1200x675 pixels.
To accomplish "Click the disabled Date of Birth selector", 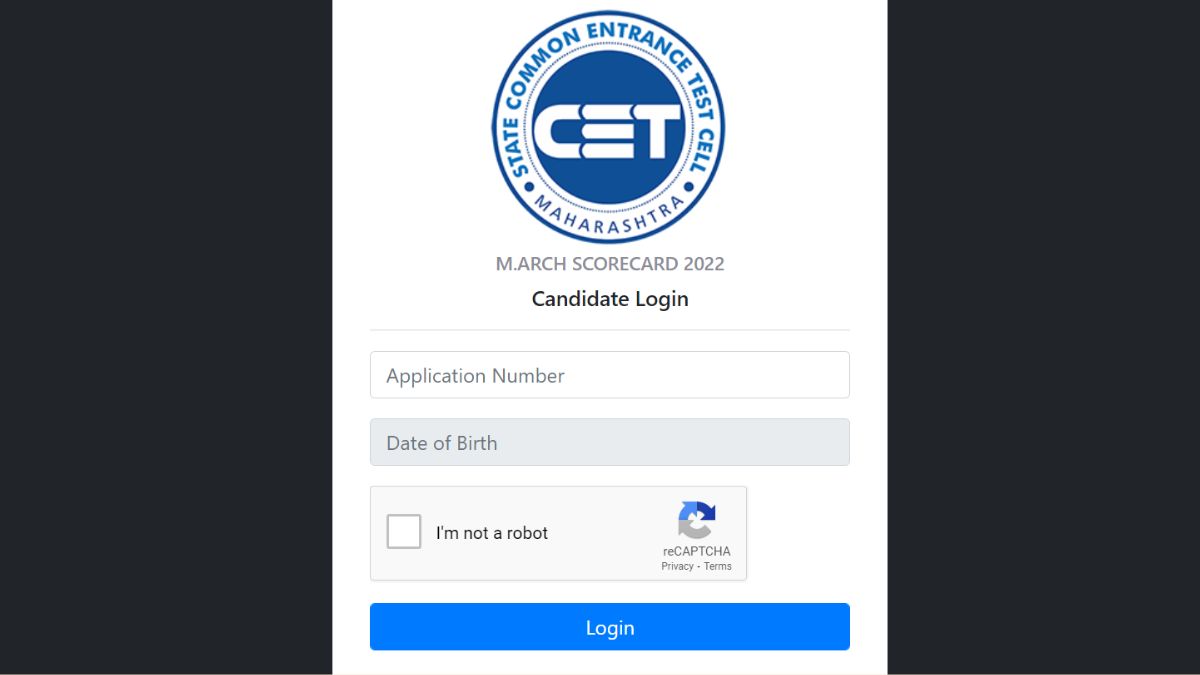I will (x=610, y=441).
